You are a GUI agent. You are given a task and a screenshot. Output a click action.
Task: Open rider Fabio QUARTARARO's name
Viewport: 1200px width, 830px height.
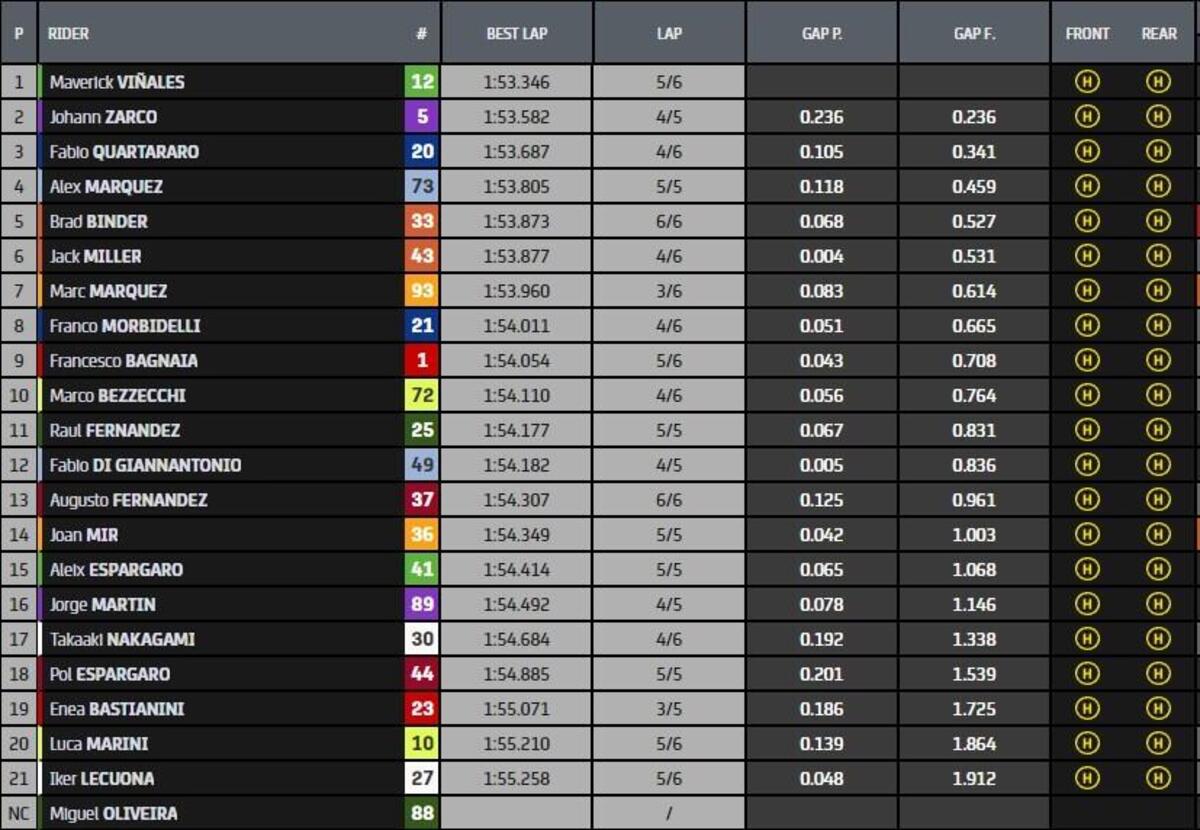(x=124, y=152)
